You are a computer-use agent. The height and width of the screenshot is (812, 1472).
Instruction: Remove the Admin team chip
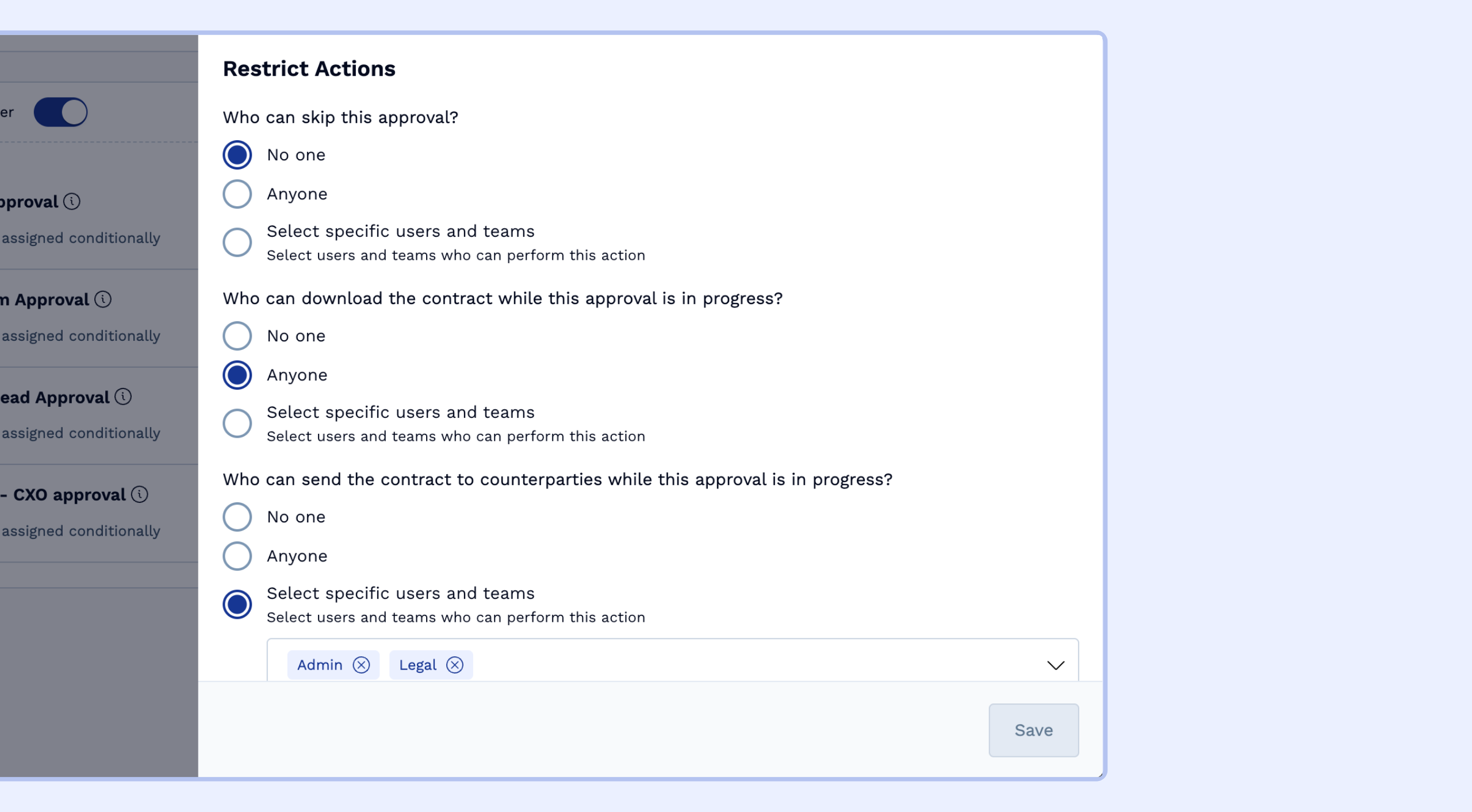362,665
